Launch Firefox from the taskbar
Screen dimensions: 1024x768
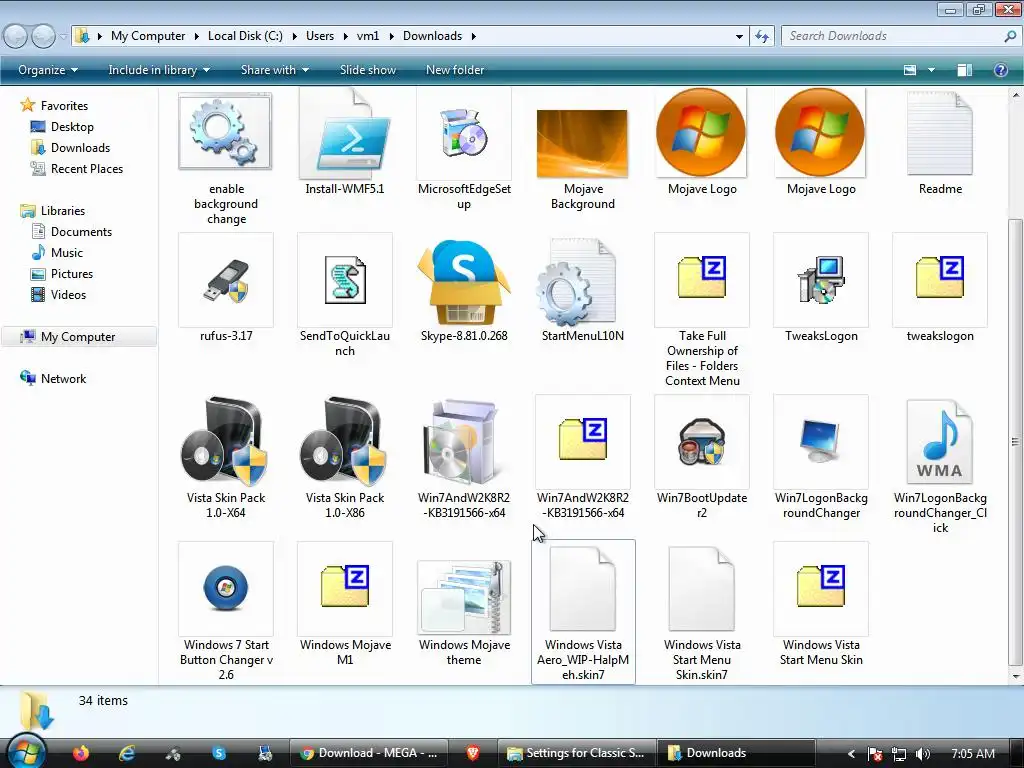click(81, 753)
